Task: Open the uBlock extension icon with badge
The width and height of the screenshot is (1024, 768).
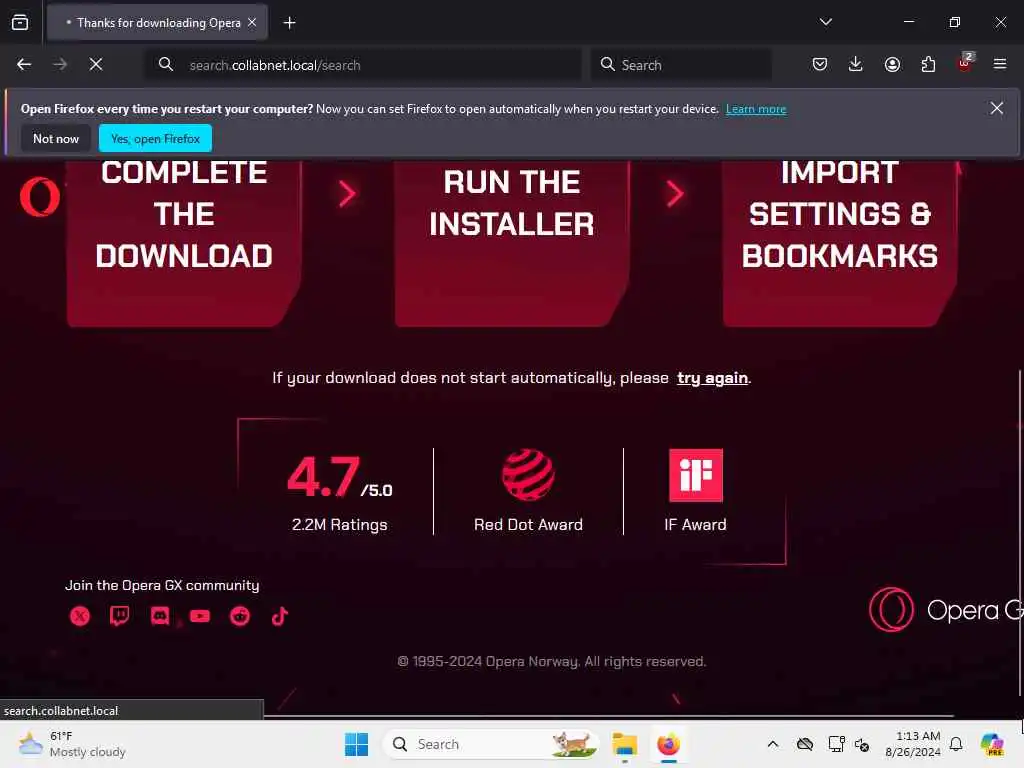Action: (965, 63)
